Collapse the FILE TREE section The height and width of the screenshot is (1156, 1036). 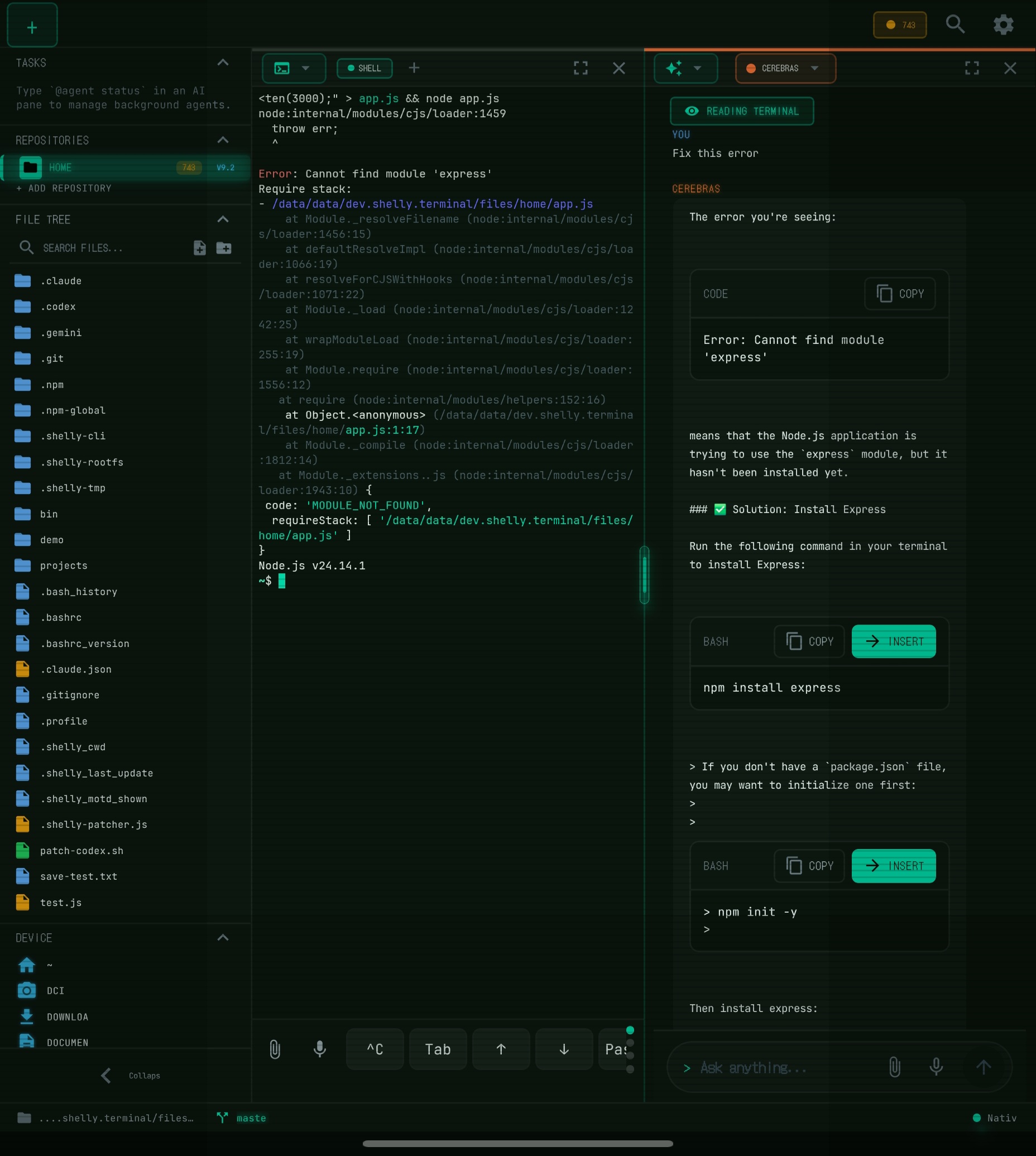[223, 220]
